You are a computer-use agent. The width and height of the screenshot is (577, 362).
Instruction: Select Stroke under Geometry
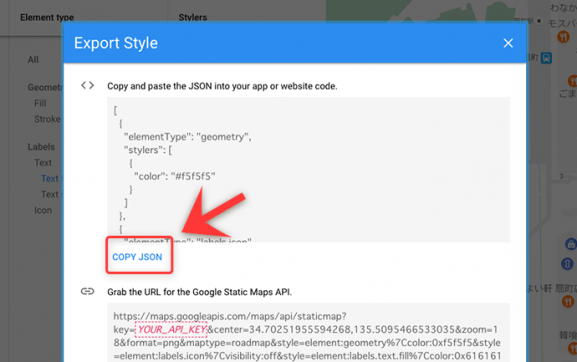47,119
